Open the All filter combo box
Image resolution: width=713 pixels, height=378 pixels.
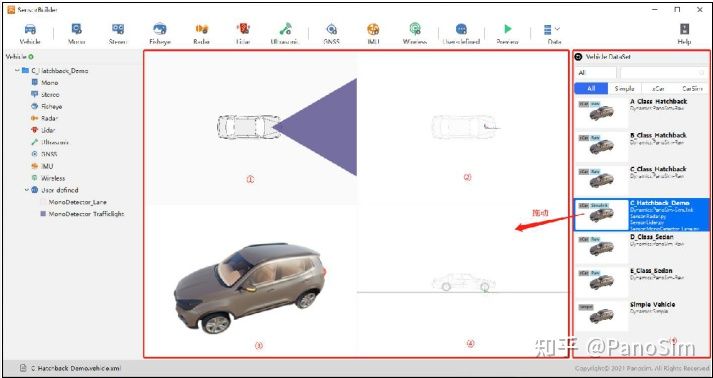pos(595,73)
